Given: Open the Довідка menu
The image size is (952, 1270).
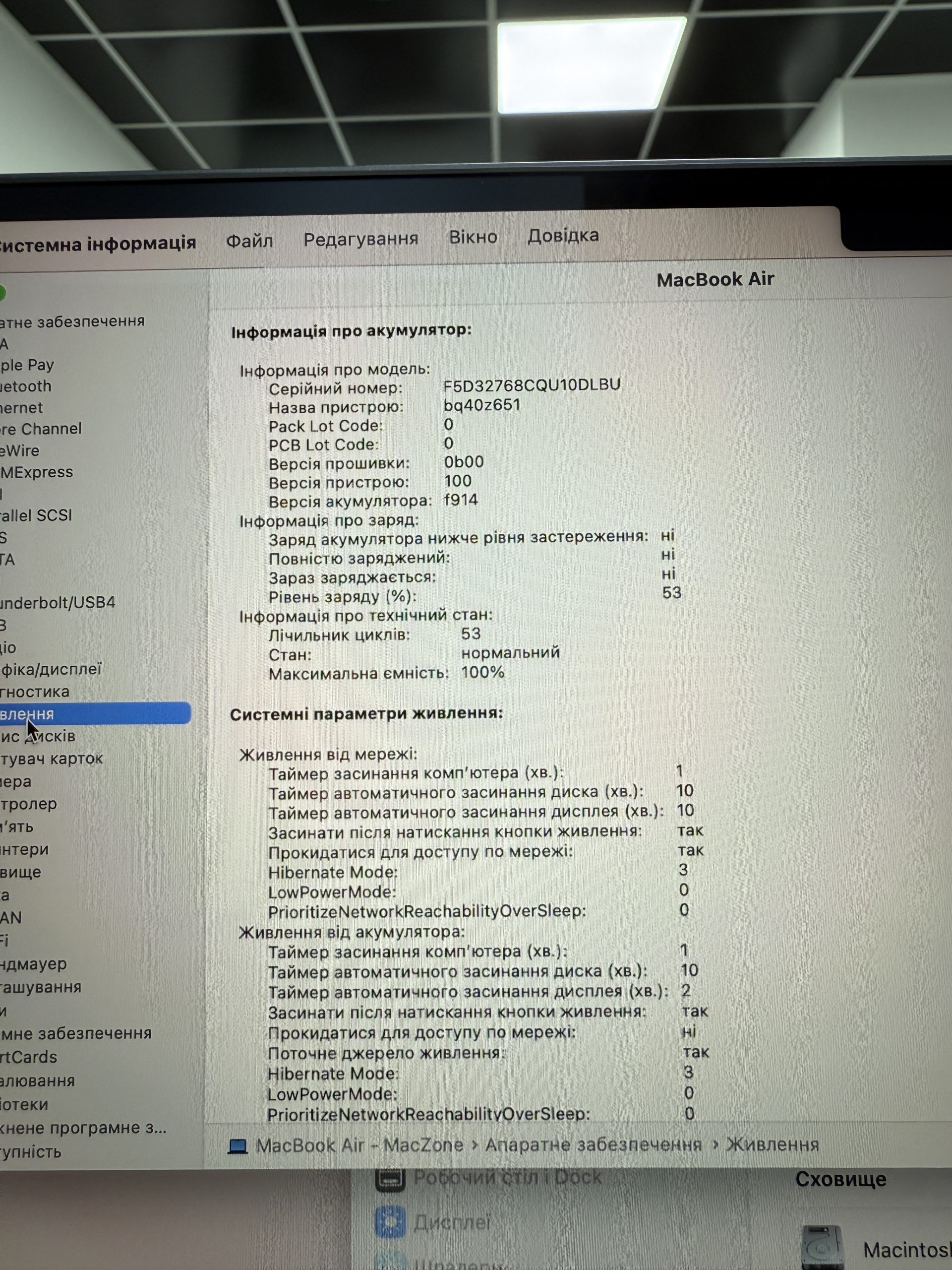Looking at the screenshot, I should [563, 236].
